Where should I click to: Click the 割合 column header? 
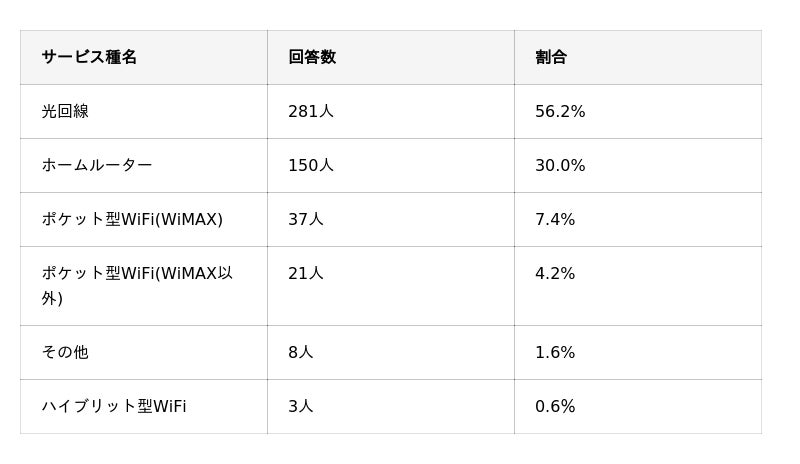point(551,58)
